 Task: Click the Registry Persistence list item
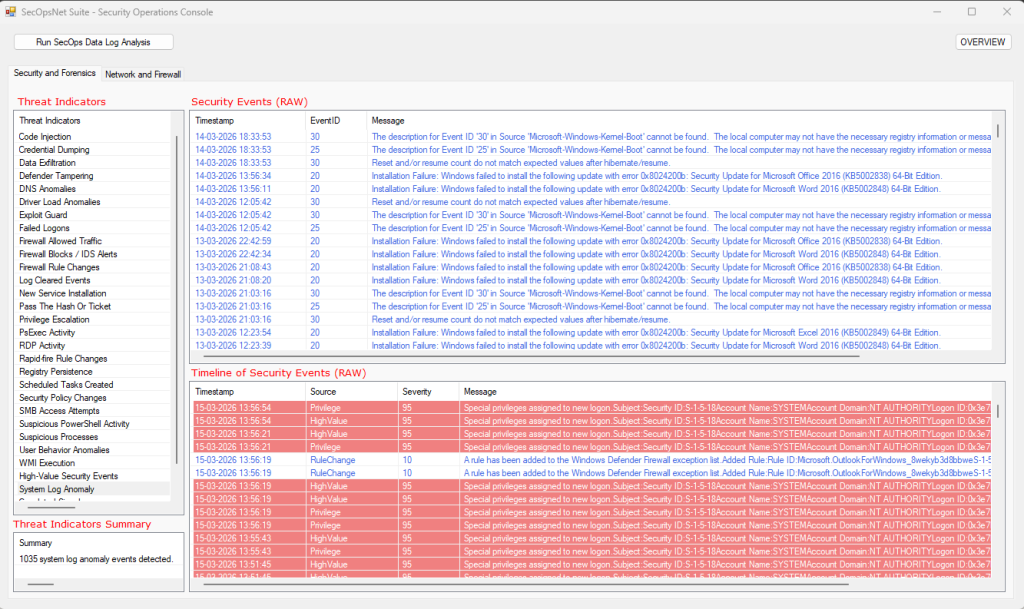[55, 372]
